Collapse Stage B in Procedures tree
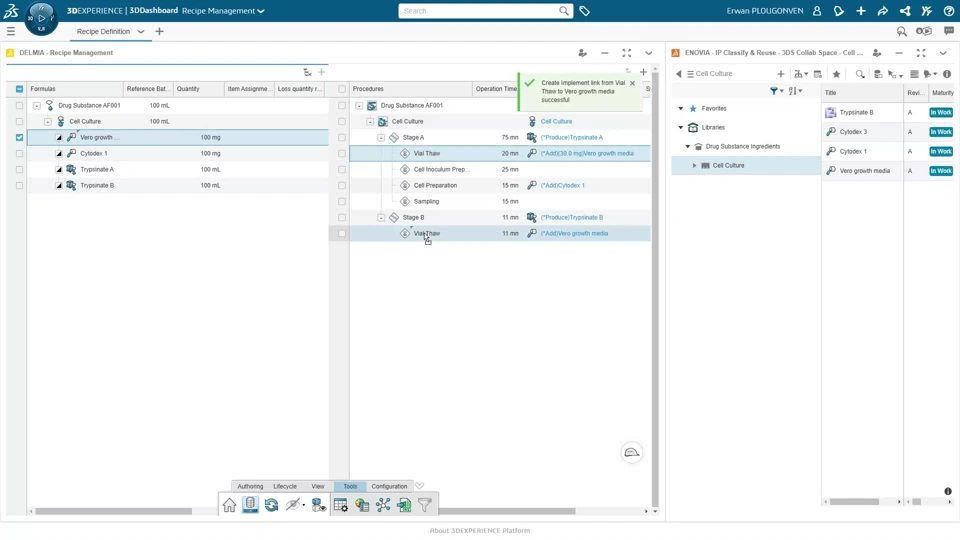Image resolution: width=960 pixels, height=540 pixels. [x=381, y=217]
